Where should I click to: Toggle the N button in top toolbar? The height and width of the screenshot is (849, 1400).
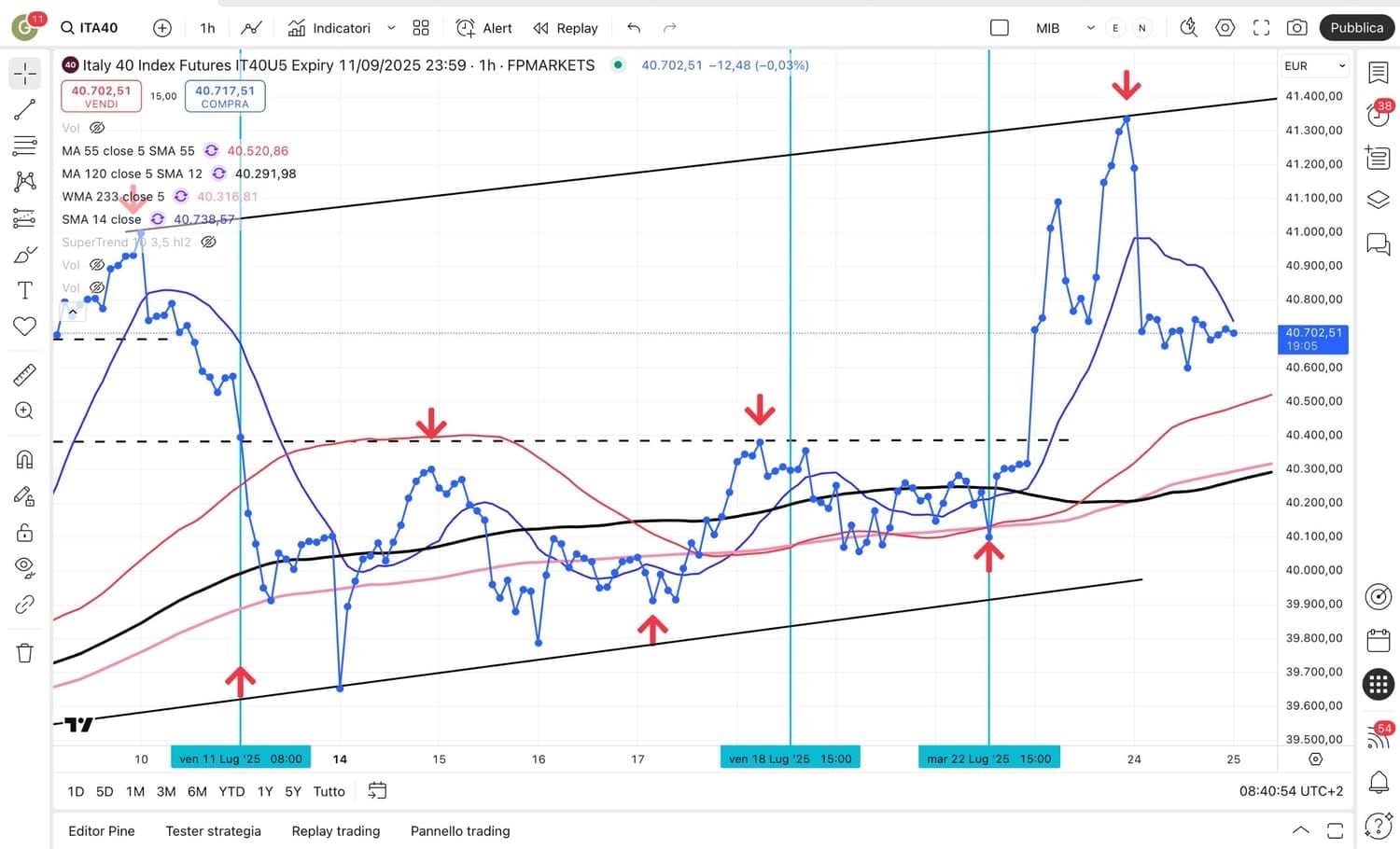[1142, 28]
